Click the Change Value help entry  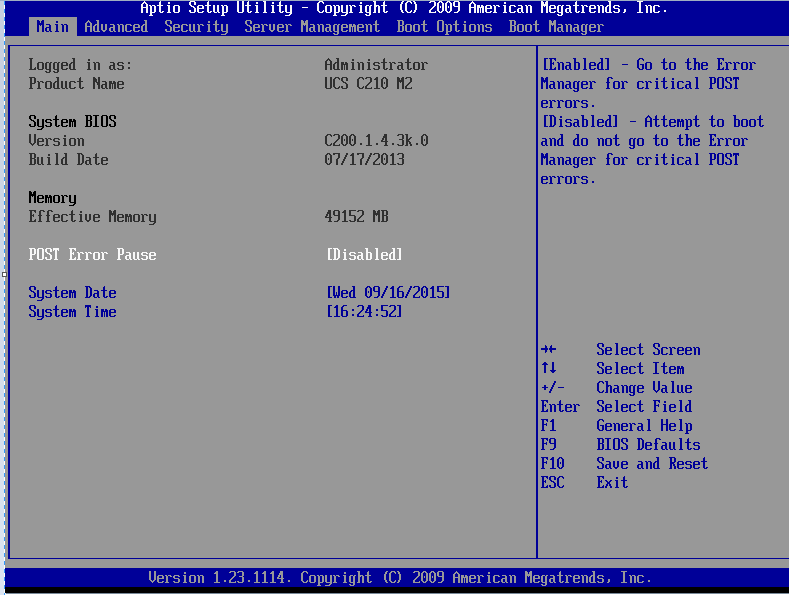[x=644, y=388]
